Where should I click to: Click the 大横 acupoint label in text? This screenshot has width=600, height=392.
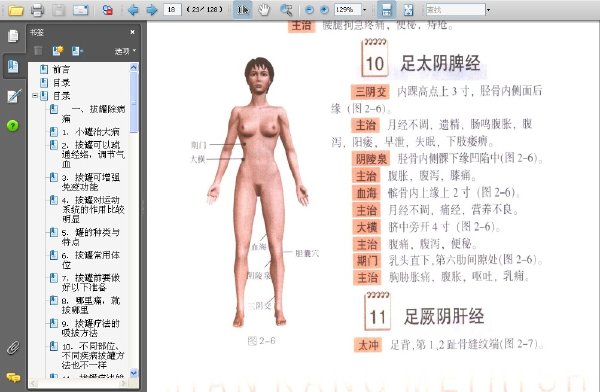367,227
